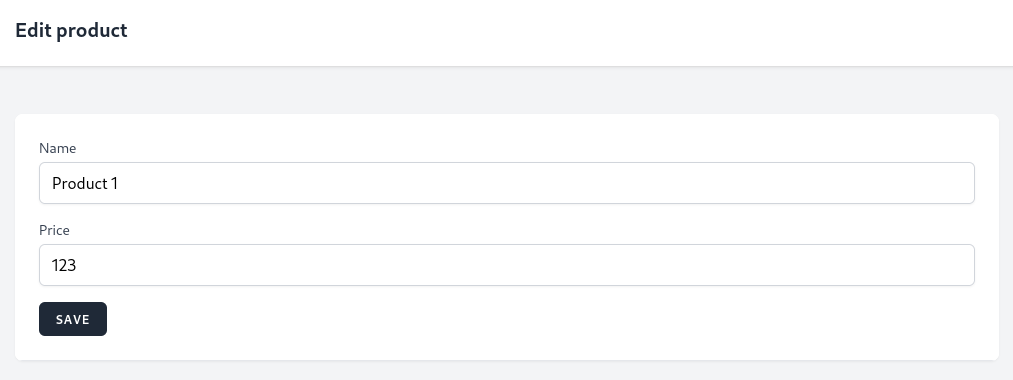Click grey page background beneath the form card

(506, 370)
